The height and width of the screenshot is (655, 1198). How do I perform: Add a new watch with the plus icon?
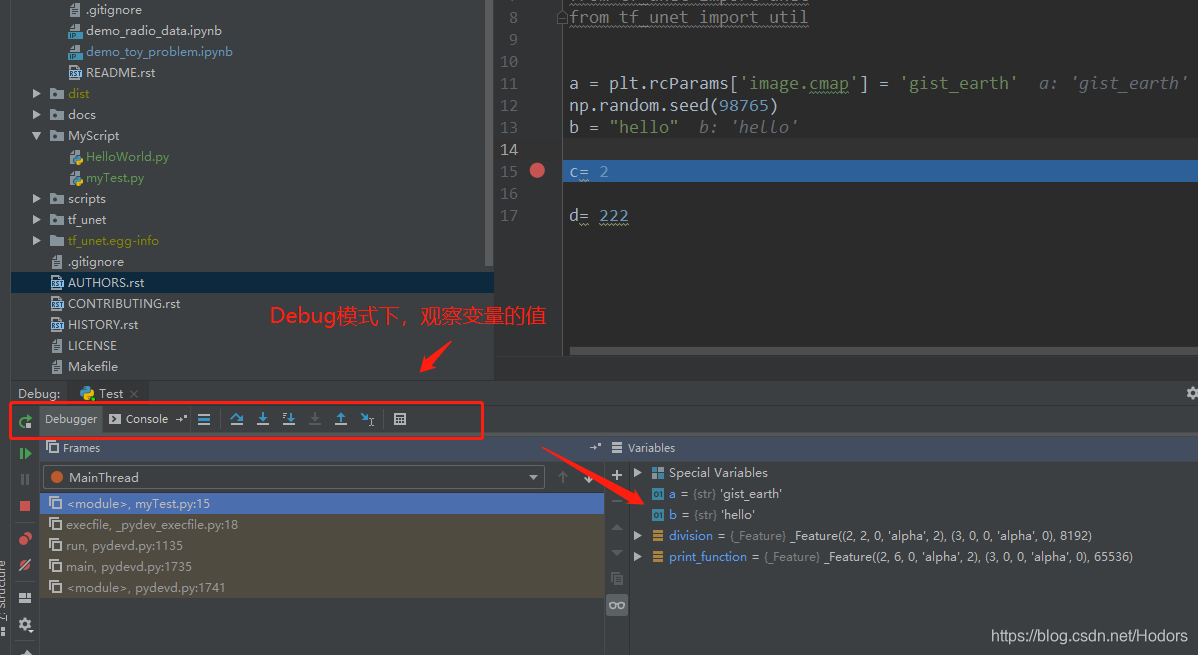tap(617, 475)
